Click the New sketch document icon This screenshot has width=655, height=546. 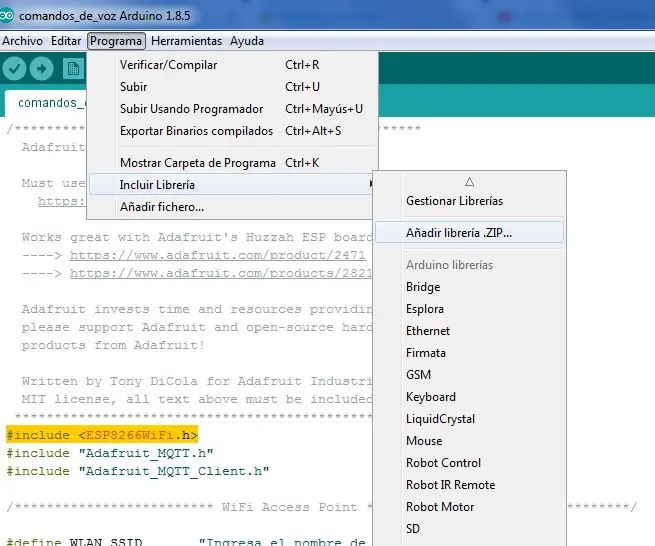pyautogui.click(x=74, y=68)
